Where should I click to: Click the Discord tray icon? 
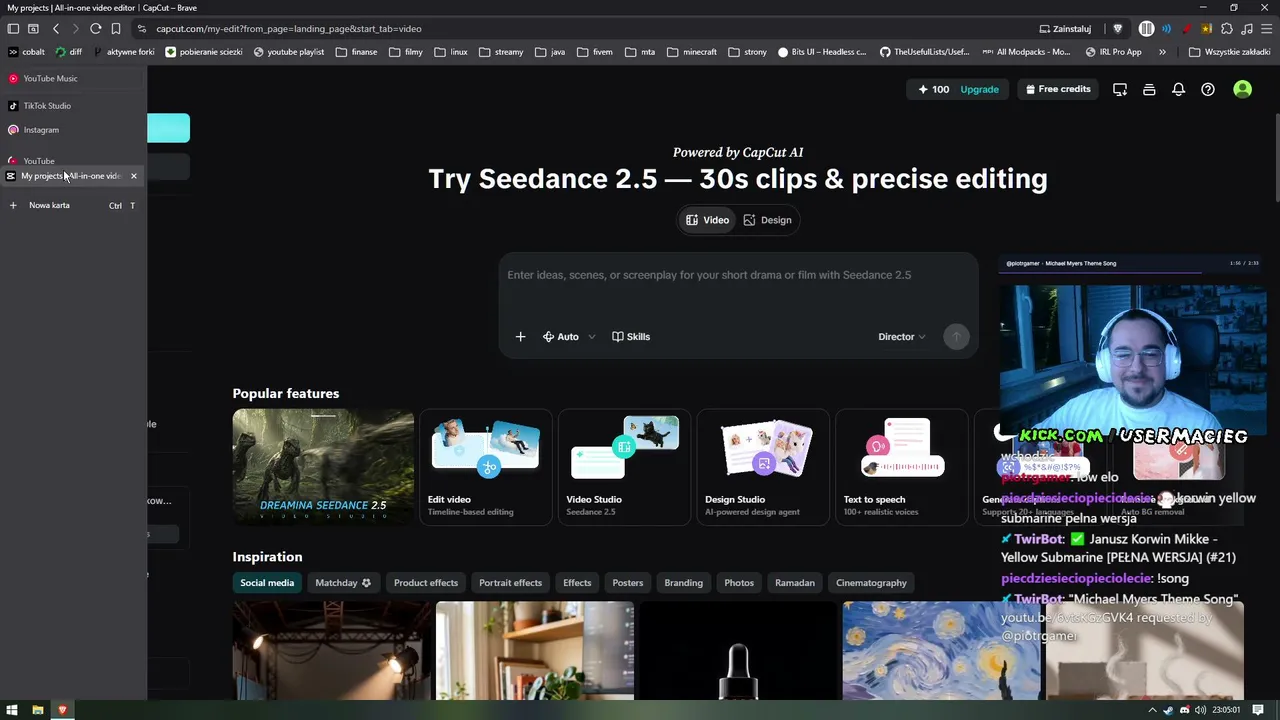click(1185, 710)
